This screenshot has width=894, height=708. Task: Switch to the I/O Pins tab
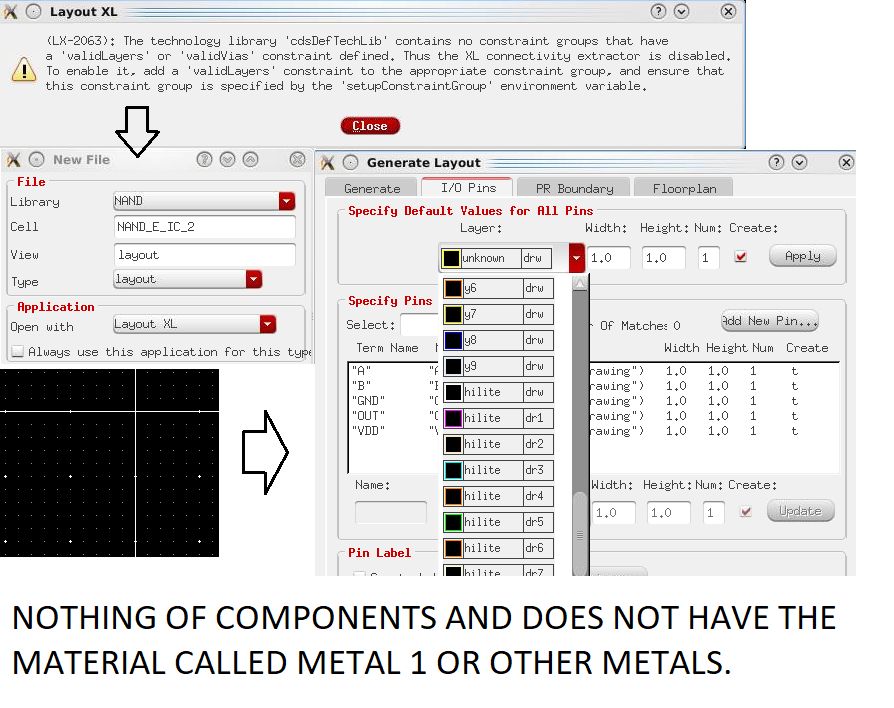click(x=468, y=188)
